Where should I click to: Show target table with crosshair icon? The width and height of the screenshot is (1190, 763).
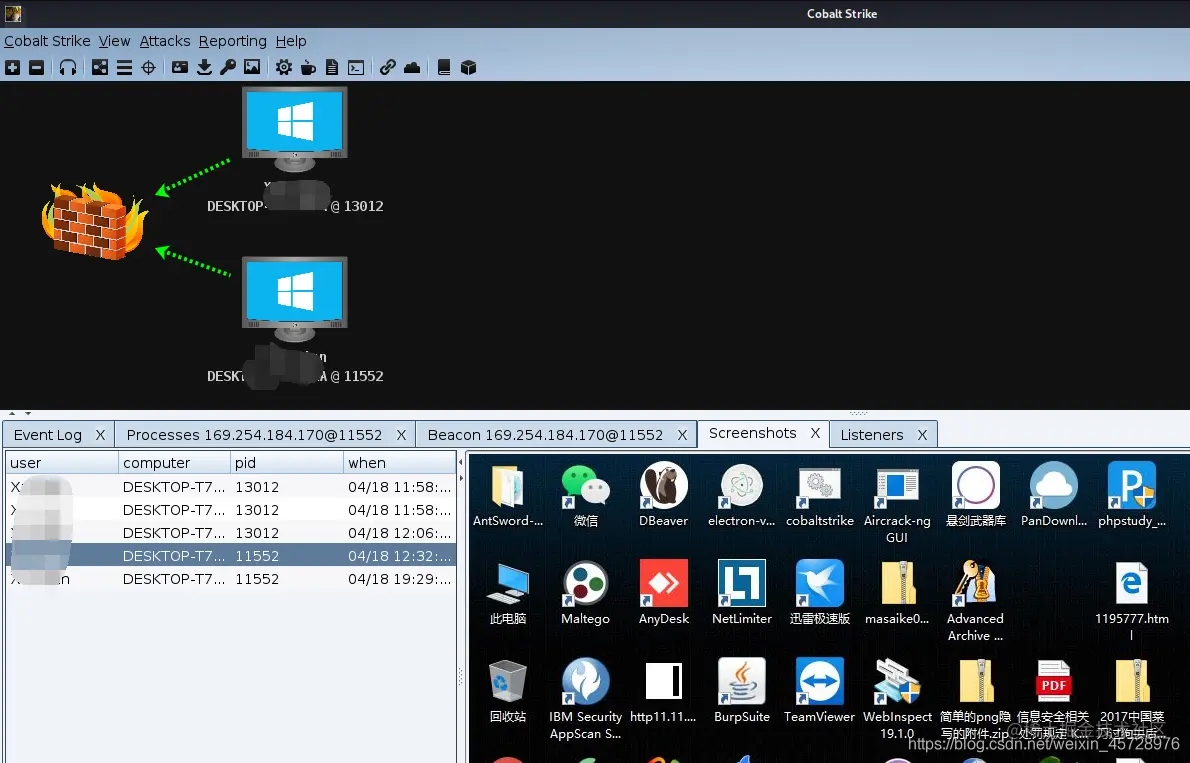(149, 68)
